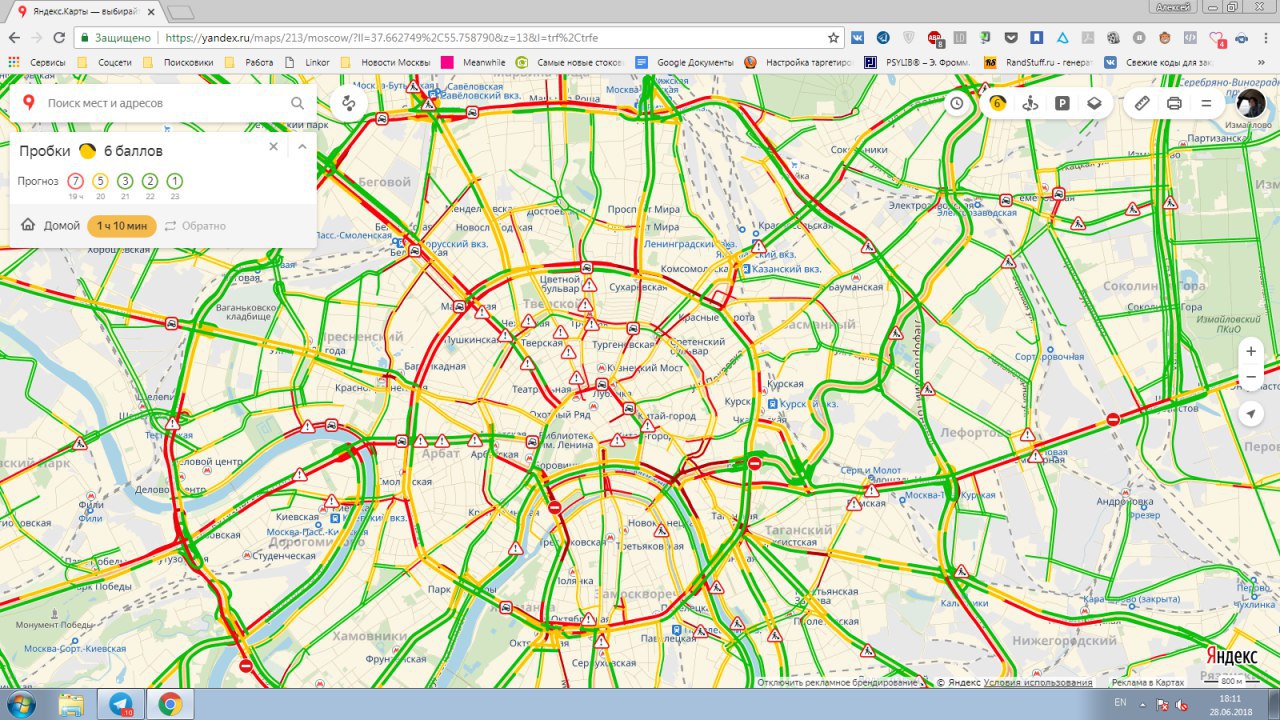The width and height of the screenshot is (1280, 720).
Task: Open the Новости Москвы bookmarks folder
Action: tap(385, 62)
